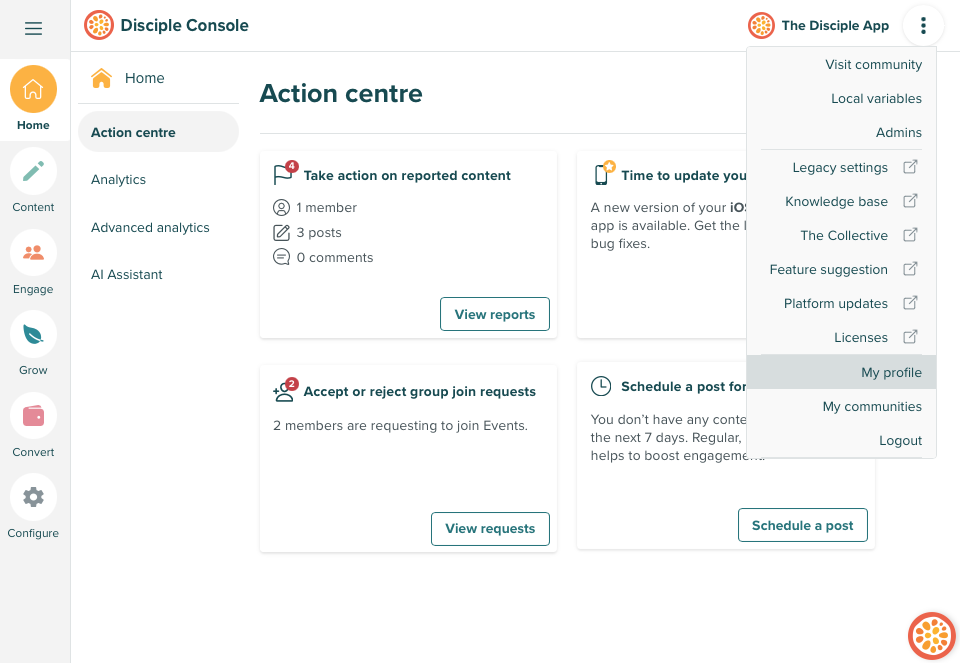Open the hamburger menu icon

[33, 29]
